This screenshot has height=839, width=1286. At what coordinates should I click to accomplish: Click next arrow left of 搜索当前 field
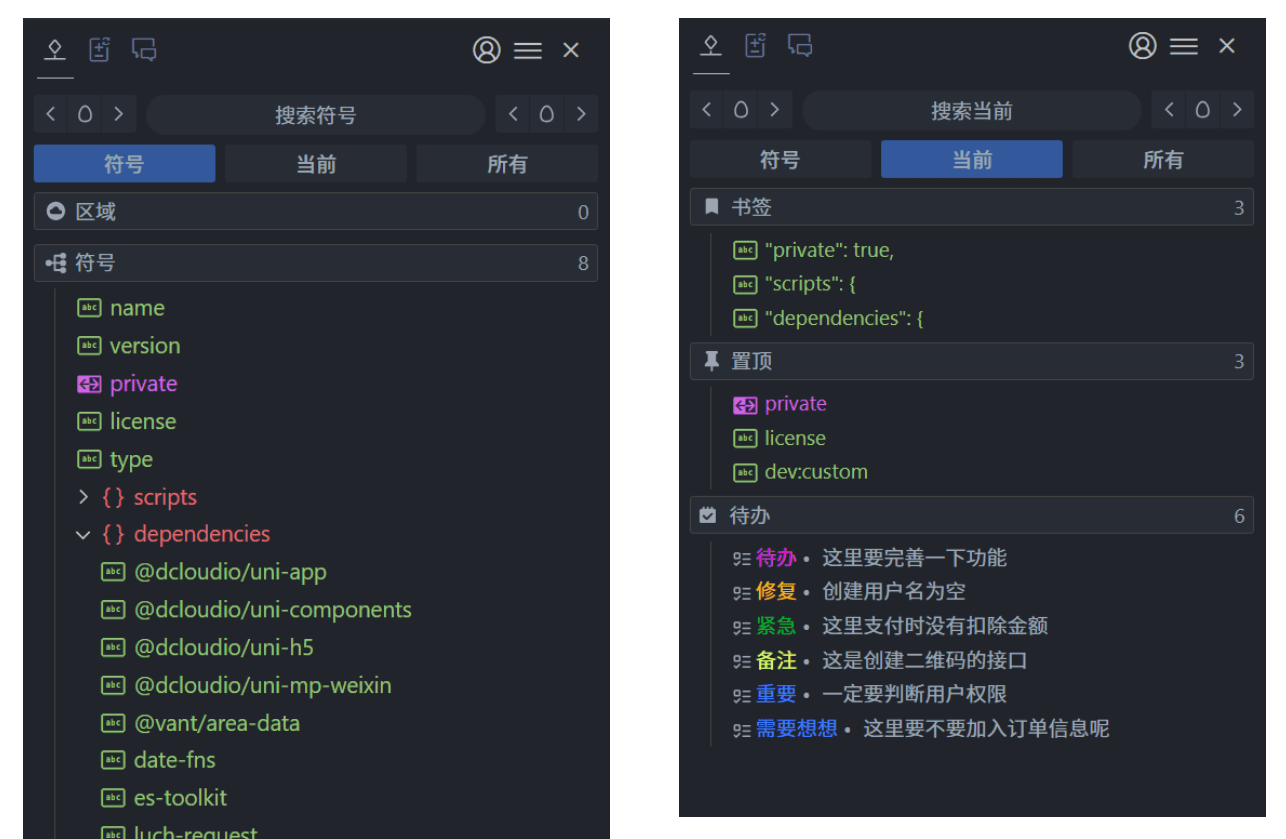(x=774, y=110)
